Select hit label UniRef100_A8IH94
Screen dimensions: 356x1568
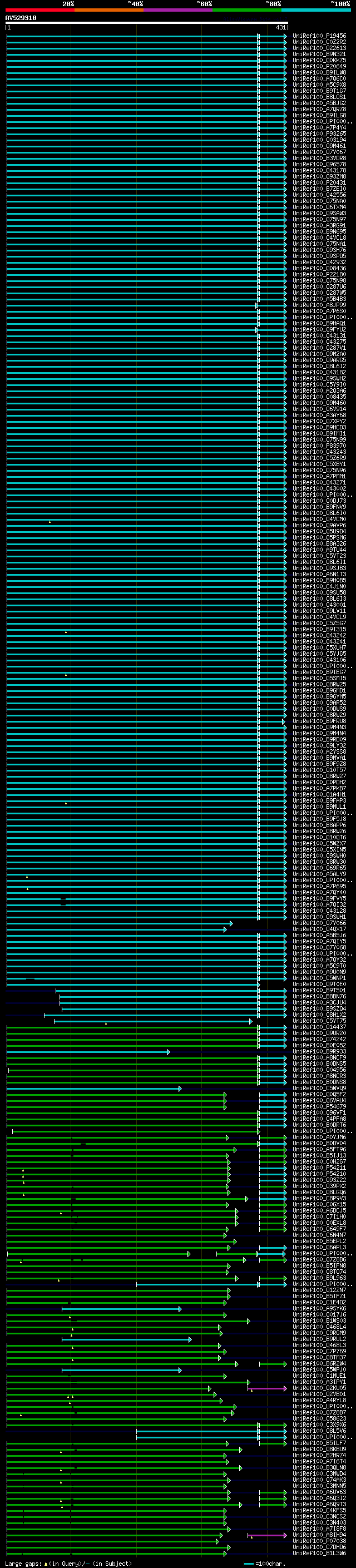(319, 1535)
